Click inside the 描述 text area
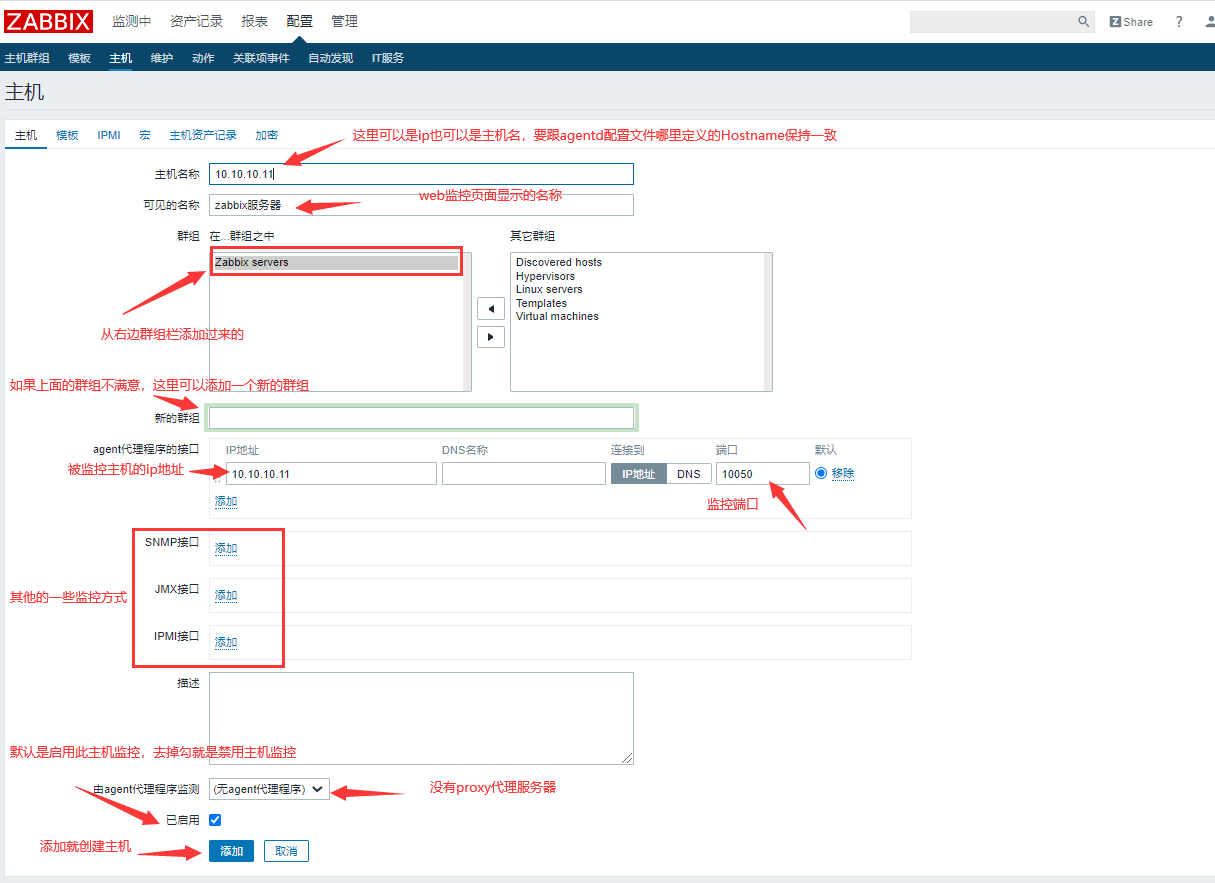Image resolution: width=1215 pixels, height=883 pixels. (421, 718)
